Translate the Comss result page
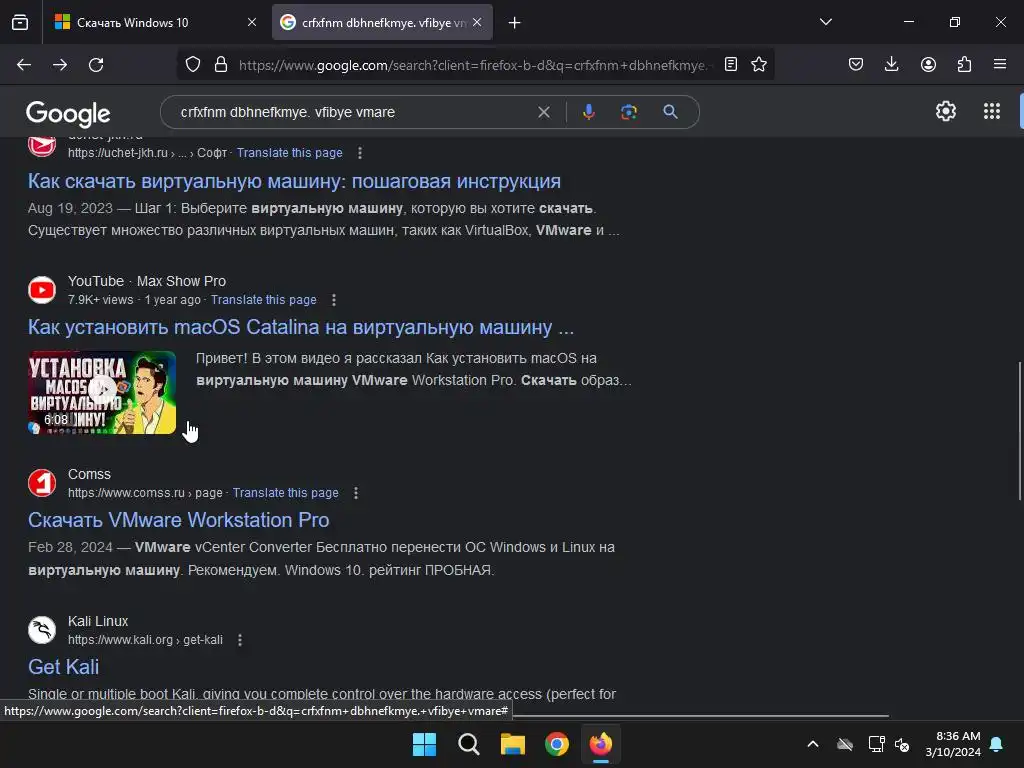Viewport: 1024px width, 768px height. pyautogui.click(x=285, y=493)
